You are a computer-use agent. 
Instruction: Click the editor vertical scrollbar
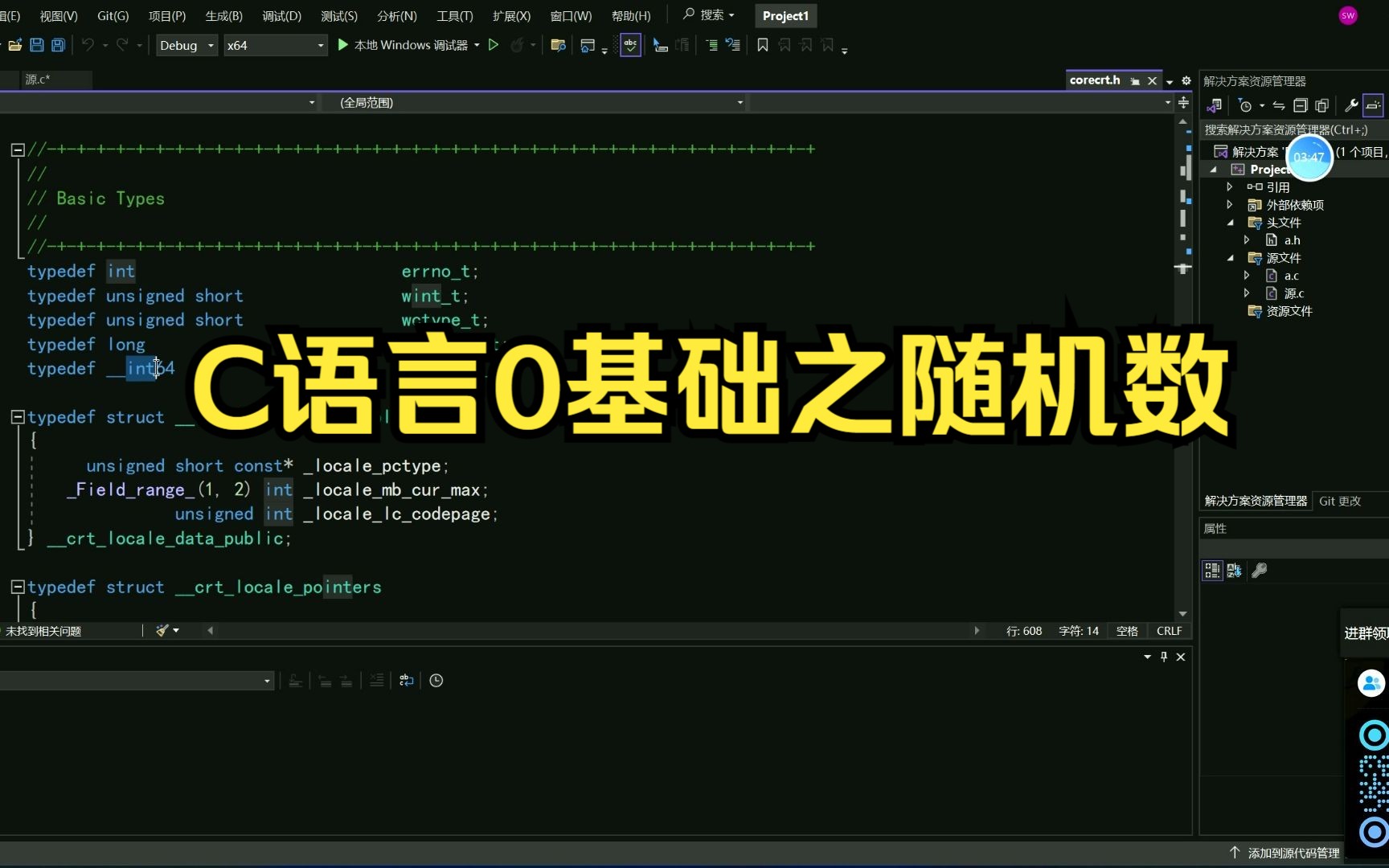click(x=1182, y=370)
